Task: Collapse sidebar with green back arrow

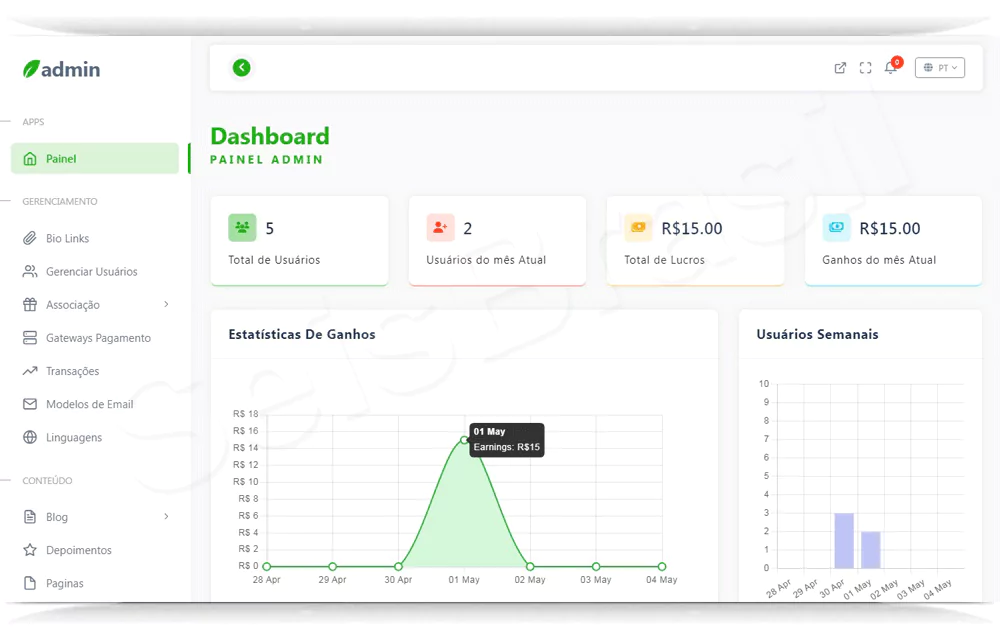Action: click(242, 68)
